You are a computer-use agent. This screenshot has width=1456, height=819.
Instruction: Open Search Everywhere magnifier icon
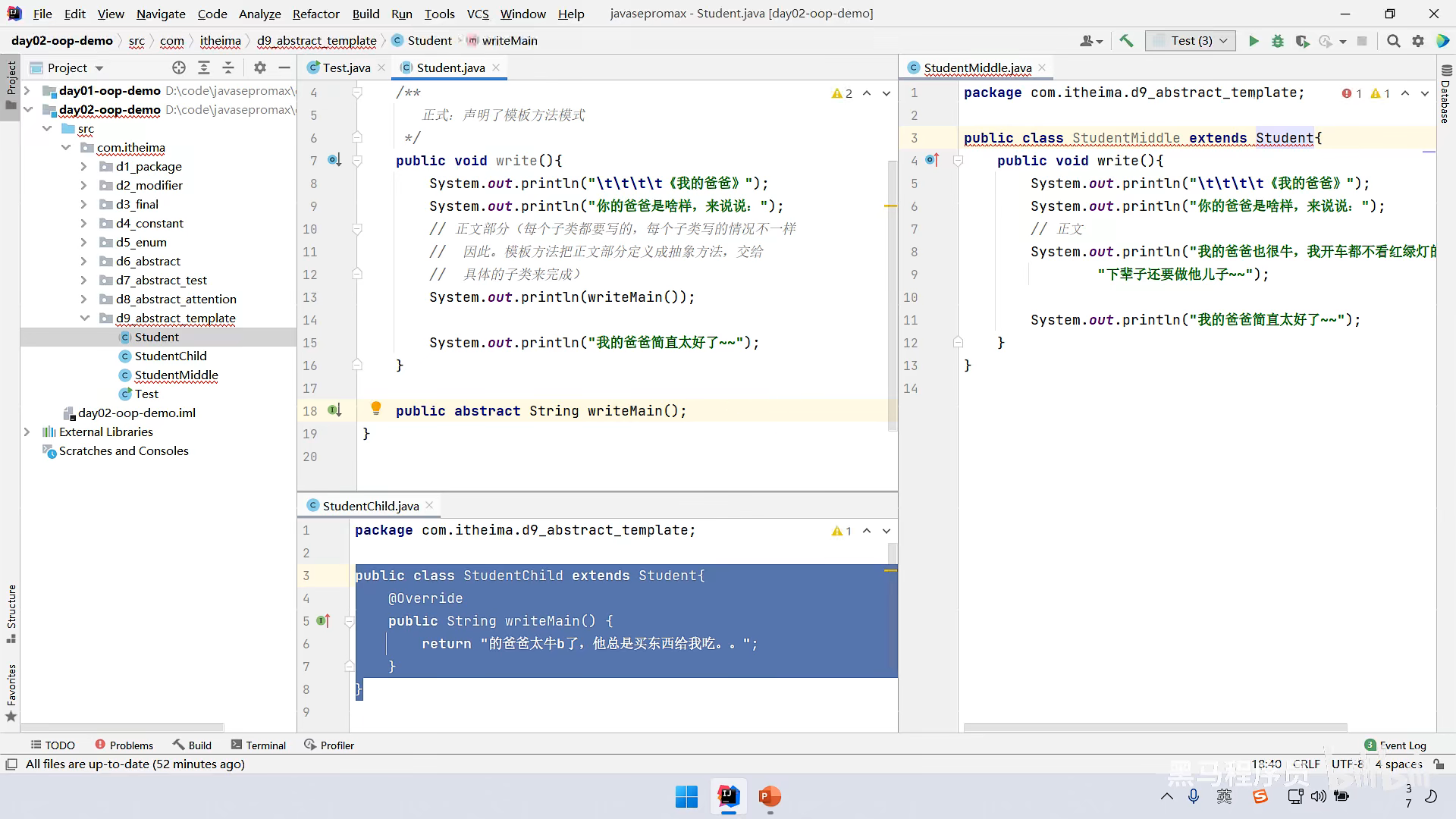(1393, 41)
